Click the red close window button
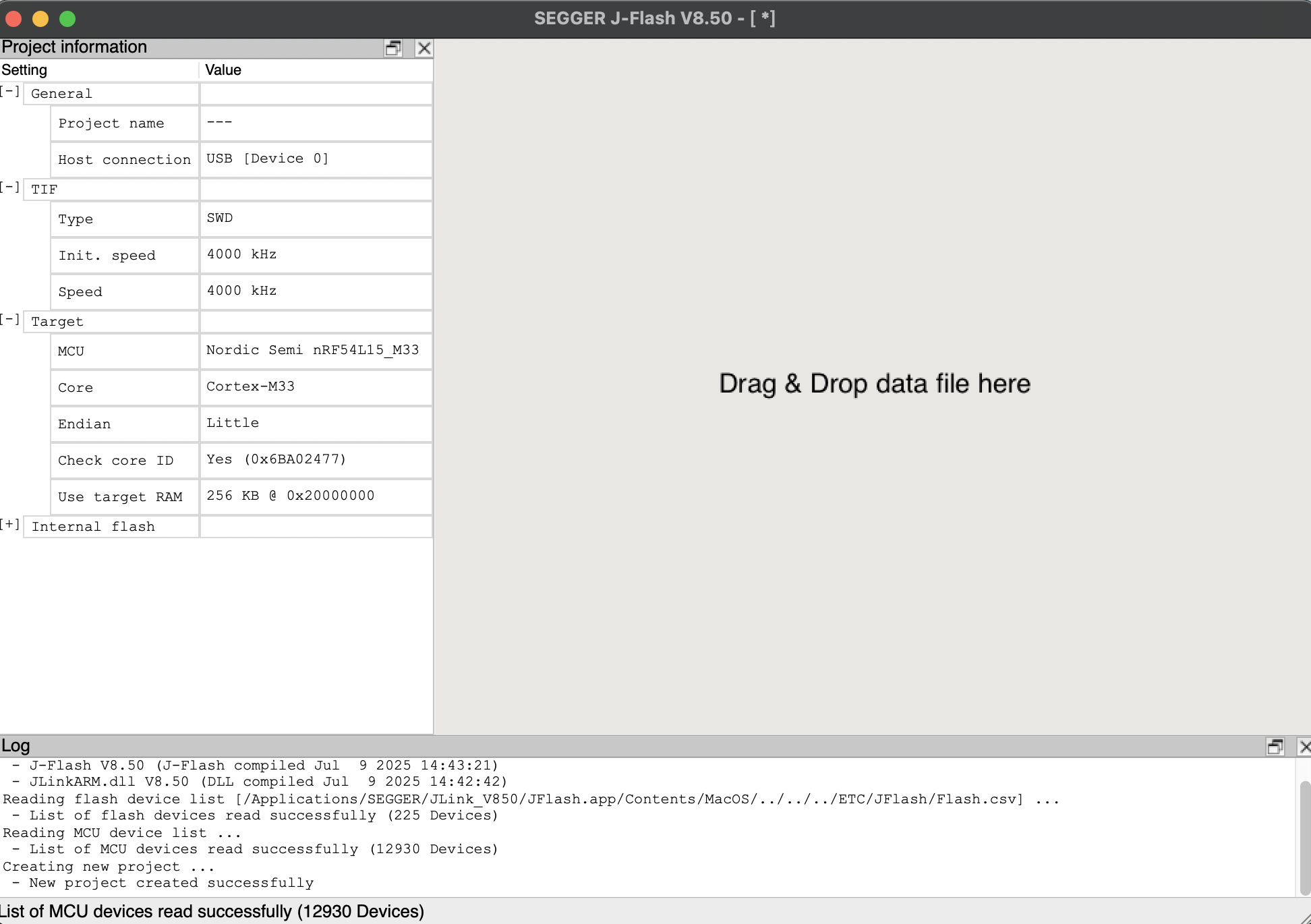The width and height of the screenshot is (1311, 924). pos(13,19)
